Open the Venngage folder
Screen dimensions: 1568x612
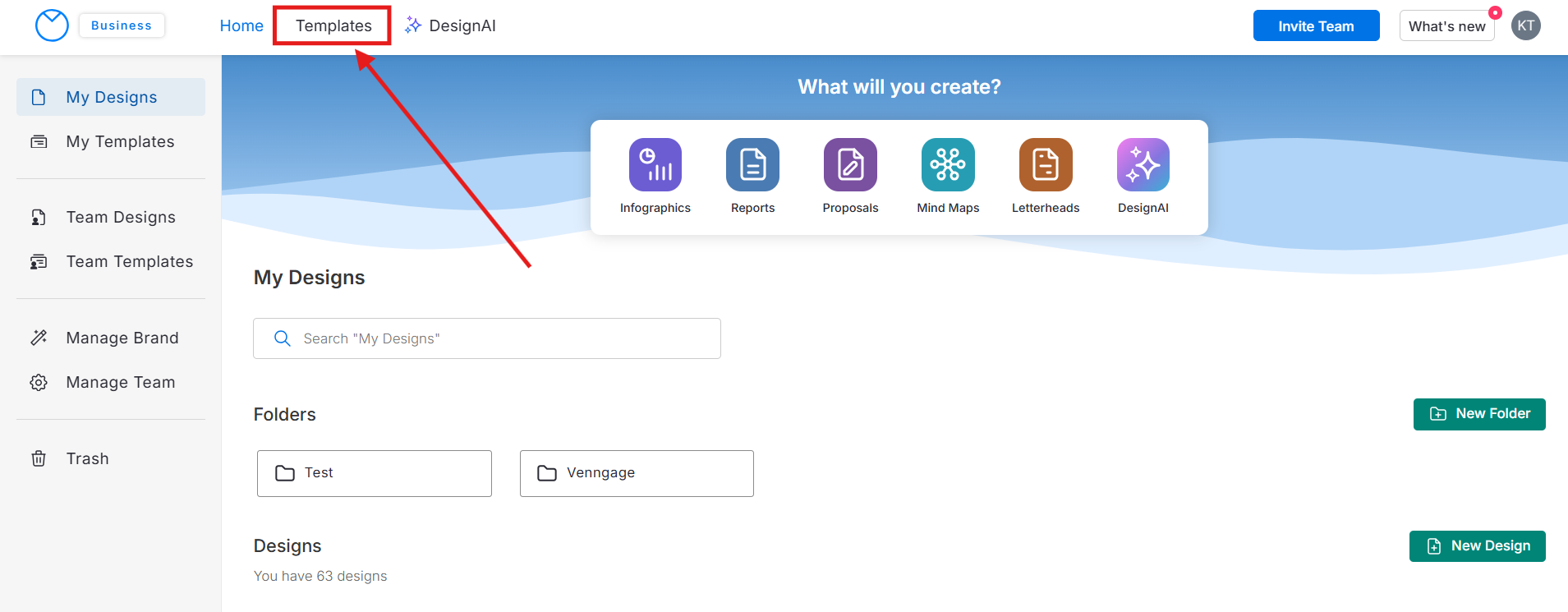point(637,473)
